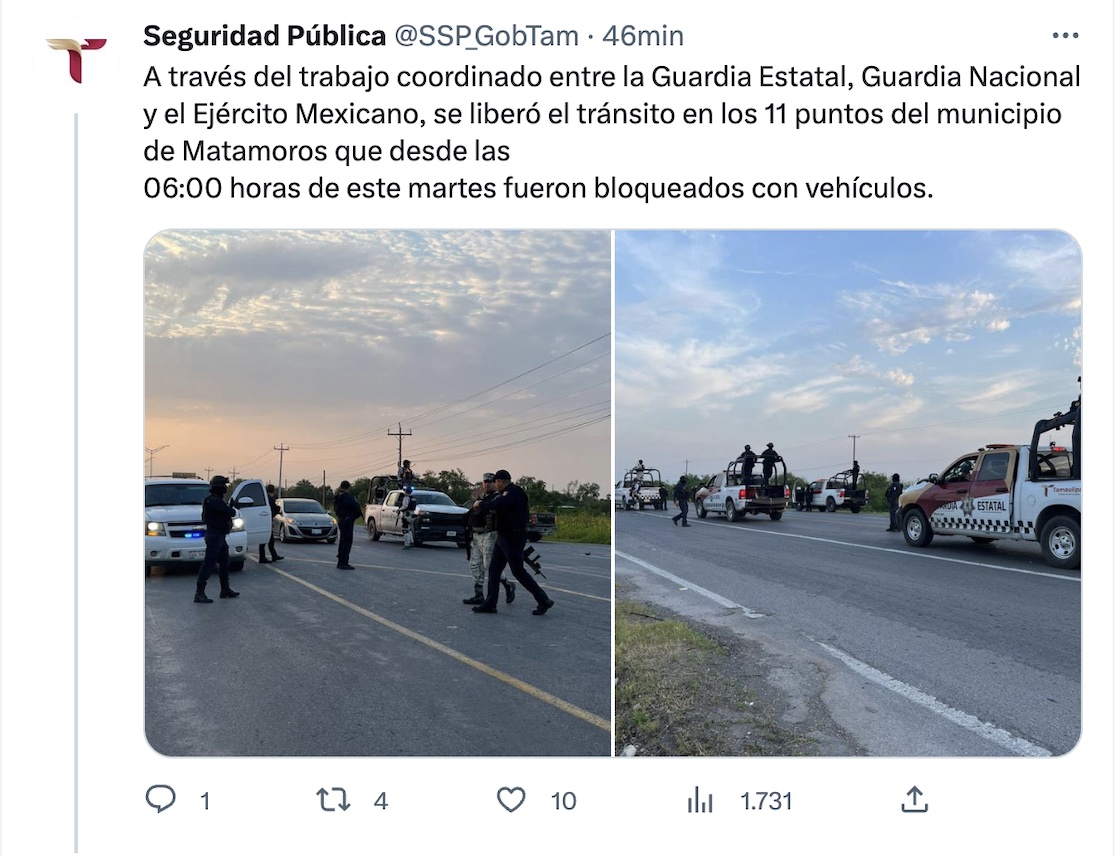This screenshot has width=1120, height=856.
Task: Click the reply count of 1
Action: pyautogui.click(x=205, y=801)
